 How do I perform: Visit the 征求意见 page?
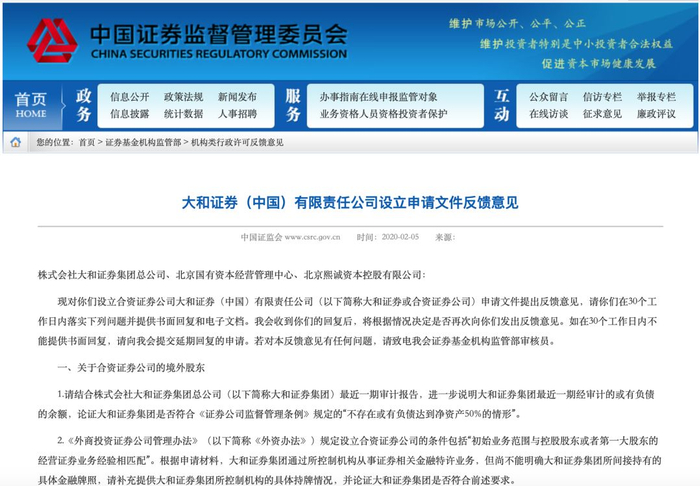click(602, 114)
